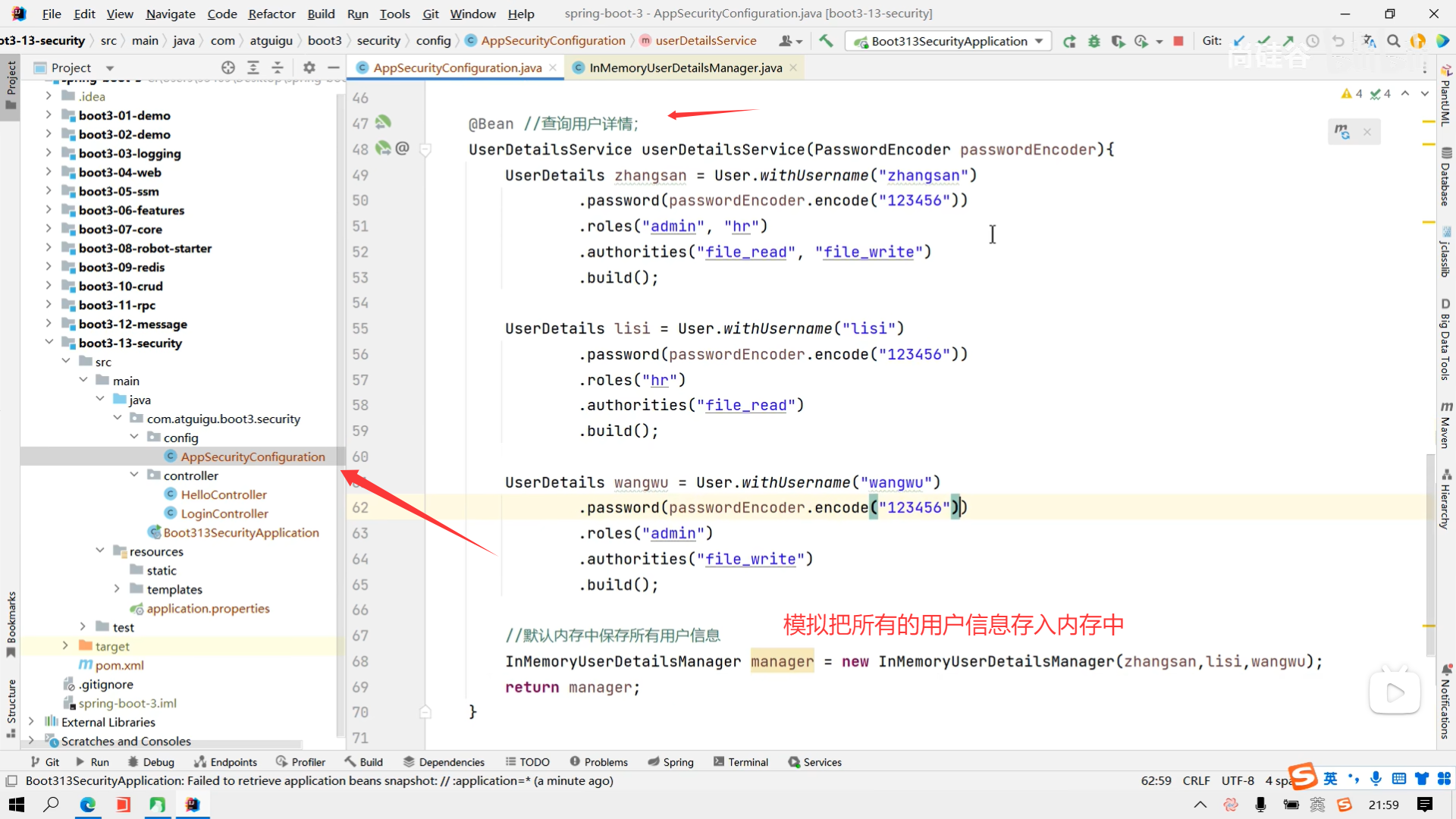This screenshot has height=819, width=1456.
Task: Open Search Everywhere with the magnifier icon
Action: click(1393, 41)
